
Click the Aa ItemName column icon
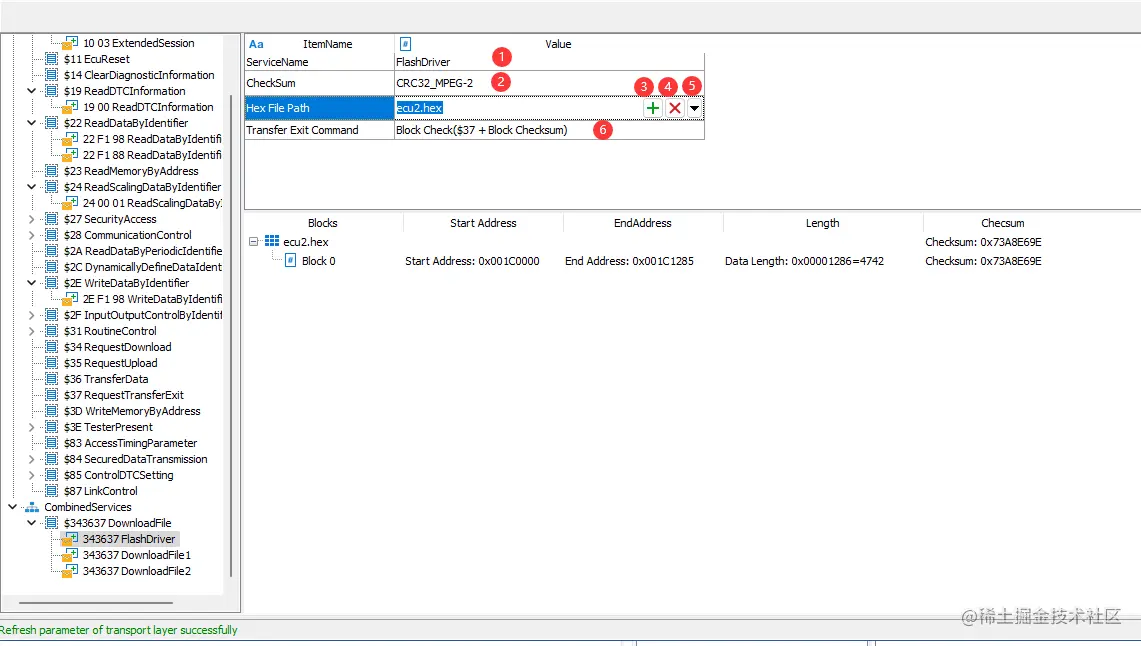pos(256,44)
